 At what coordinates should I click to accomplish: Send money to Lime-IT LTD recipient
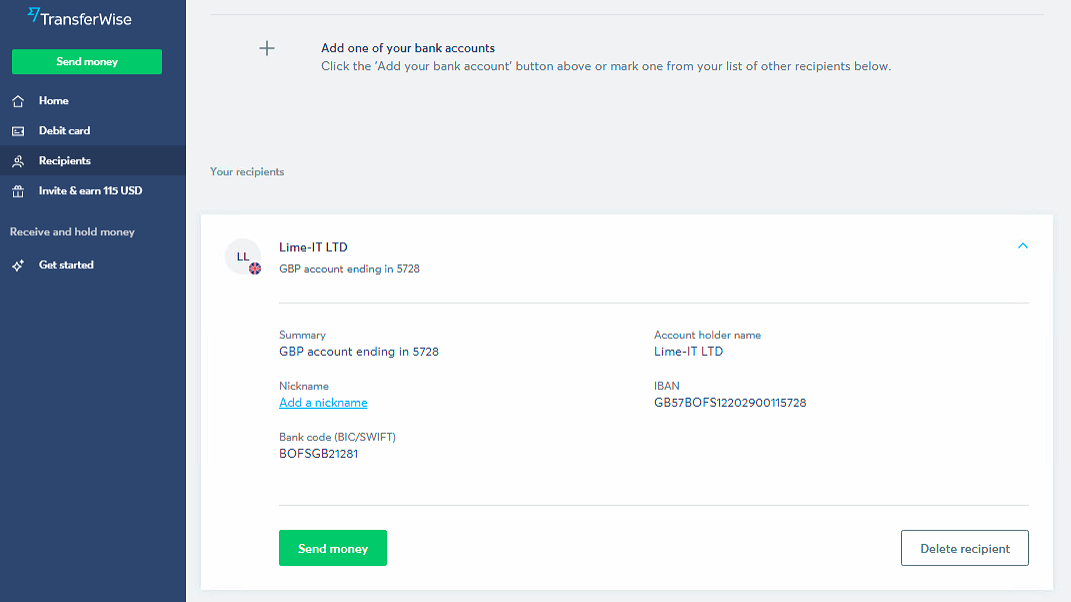click(x=333, y=548)
